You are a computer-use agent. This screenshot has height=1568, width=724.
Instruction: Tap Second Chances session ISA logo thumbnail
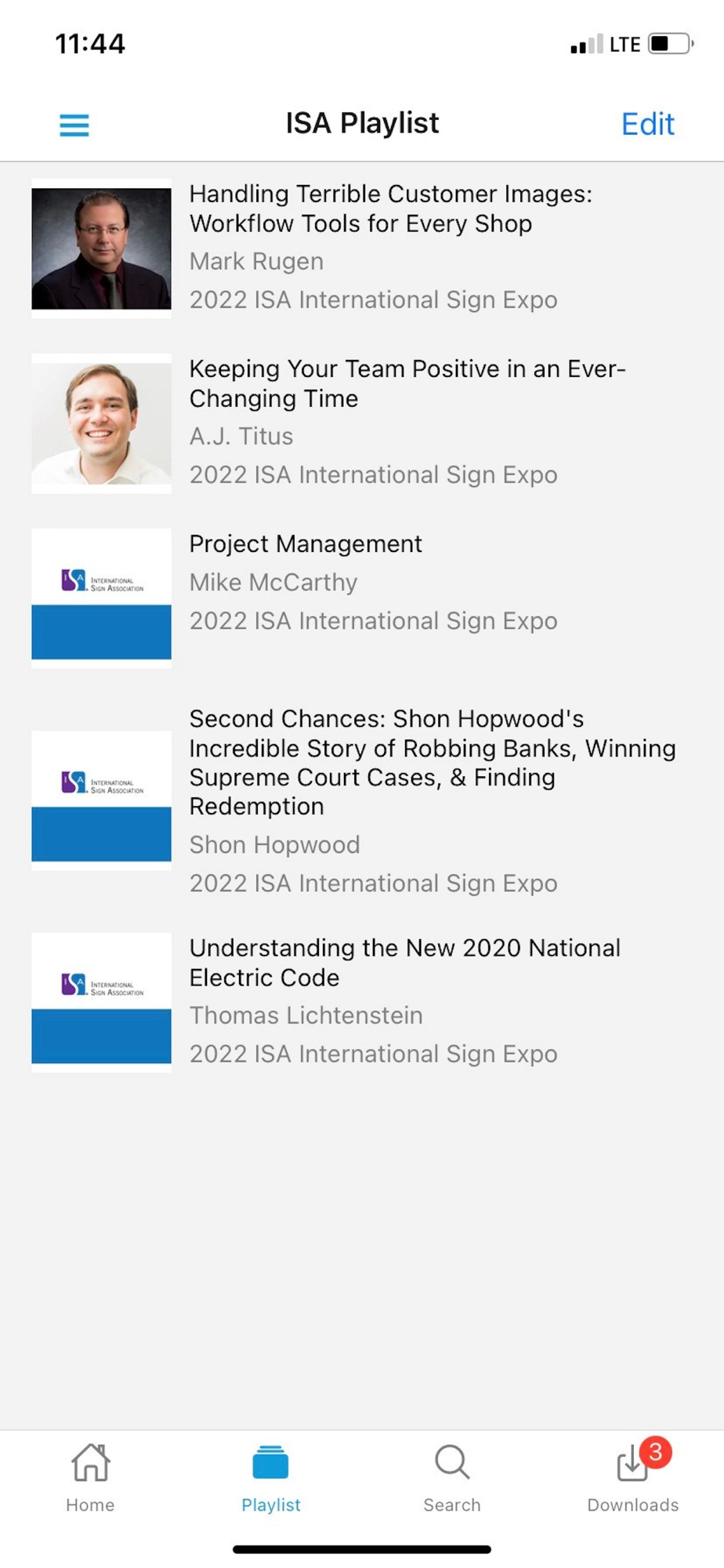pos(101,800)
